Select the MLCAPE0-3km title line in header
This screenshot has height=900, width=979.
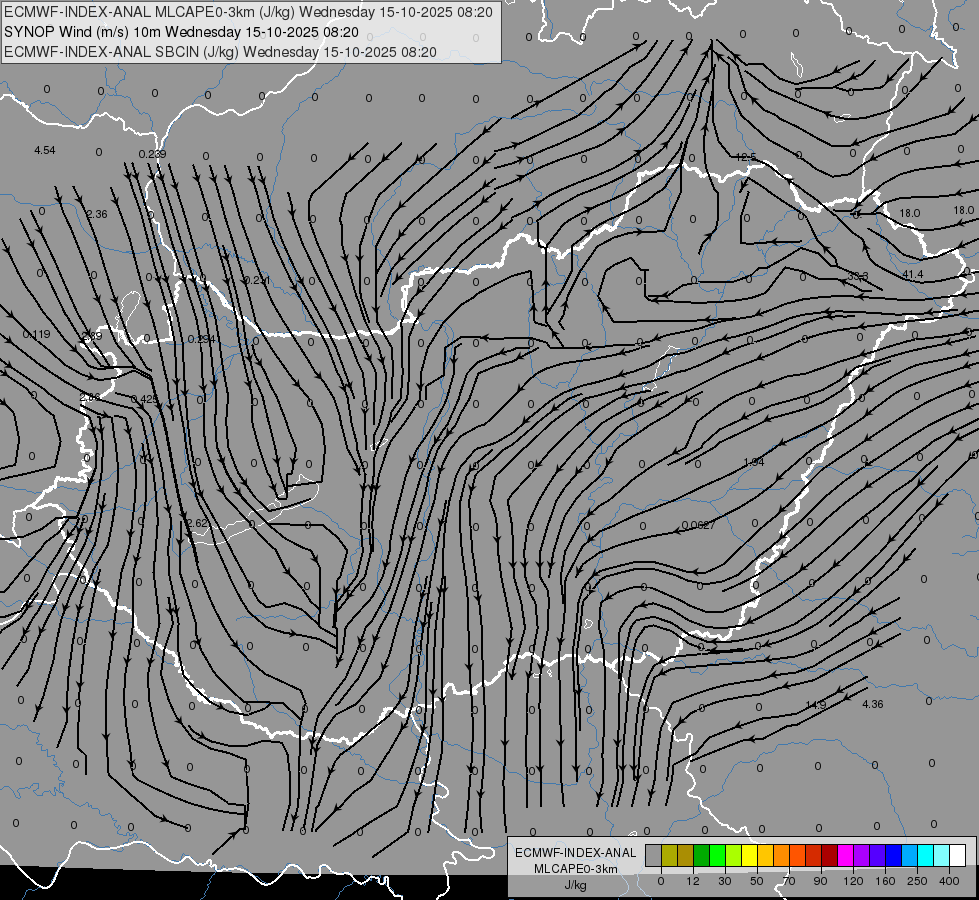pyautogui.click(x=248, y=12)
